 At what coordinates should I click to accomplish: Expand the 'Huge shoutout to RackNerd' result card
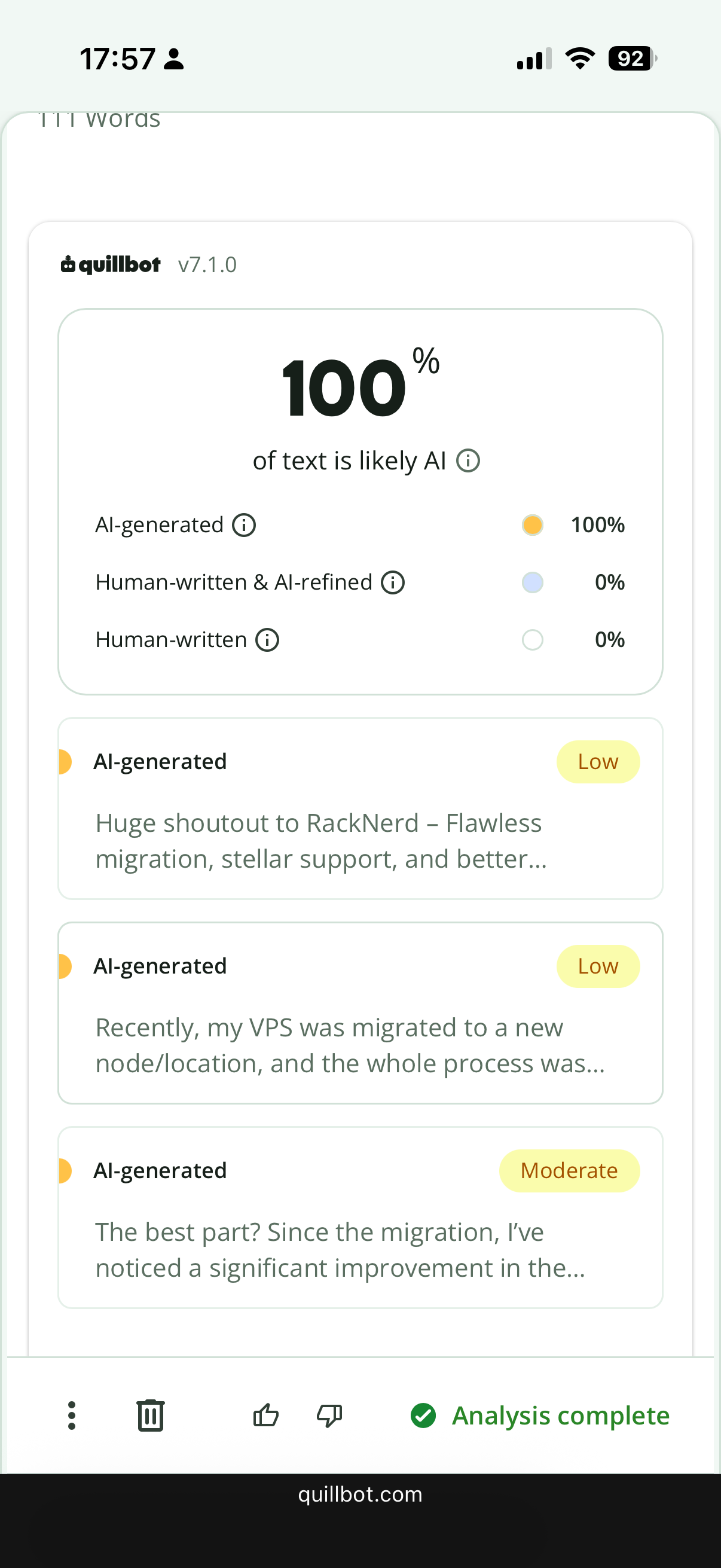pos(360,809)
